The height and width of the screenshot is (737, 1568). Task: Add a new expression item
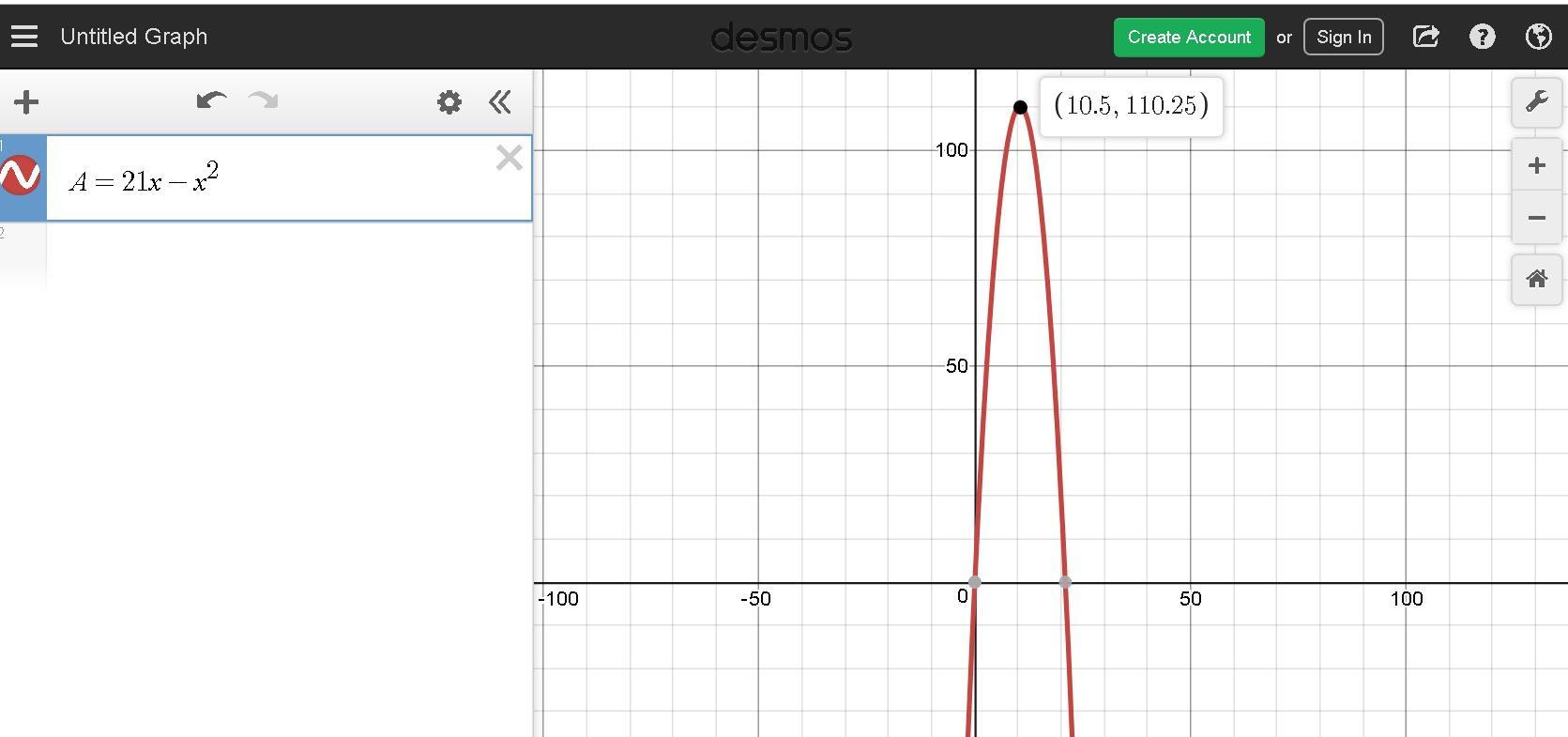pyautogui.click(x=26, y=101)
